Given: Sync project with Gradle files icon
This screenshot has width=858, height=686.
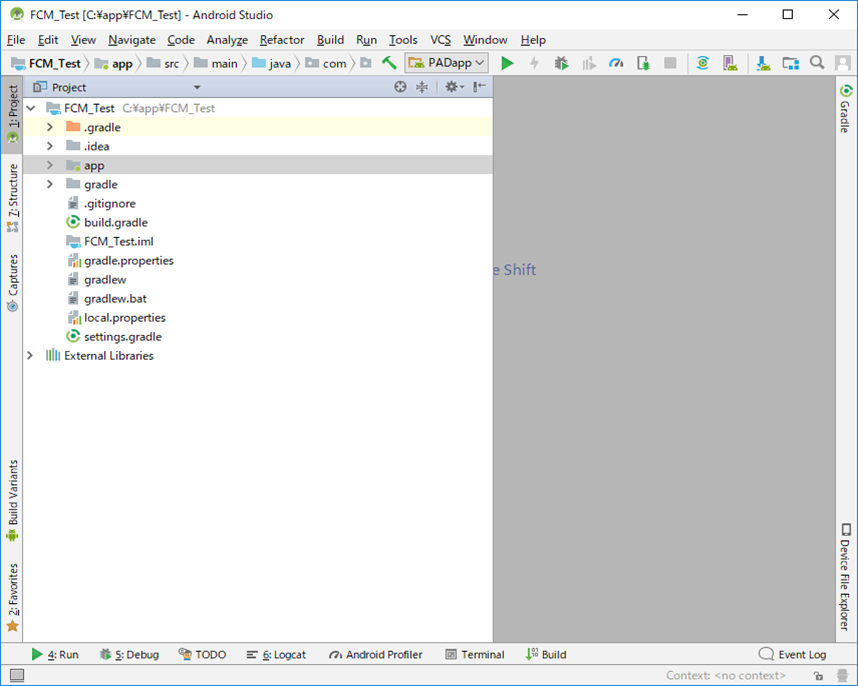Looking at the screenshot, I should point(703,63).
